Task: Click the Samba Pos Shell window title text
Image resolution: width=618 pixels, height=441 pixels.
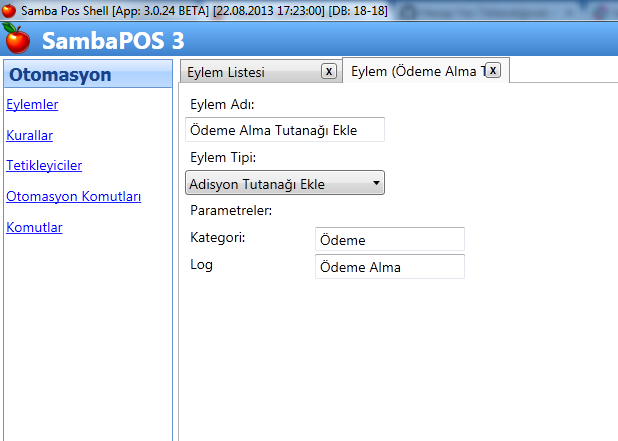Action: pyautogui.click(x=204, y=11)
